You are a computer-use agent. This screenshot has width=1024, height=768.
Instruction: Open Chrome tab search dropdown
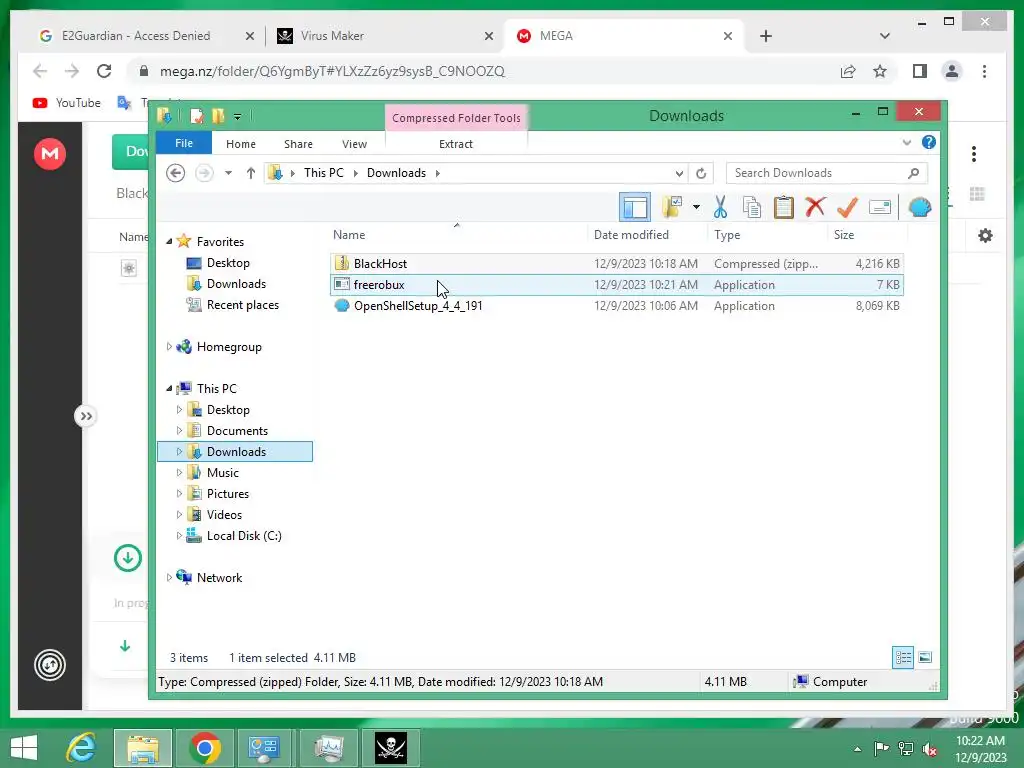tap(884, 36)
